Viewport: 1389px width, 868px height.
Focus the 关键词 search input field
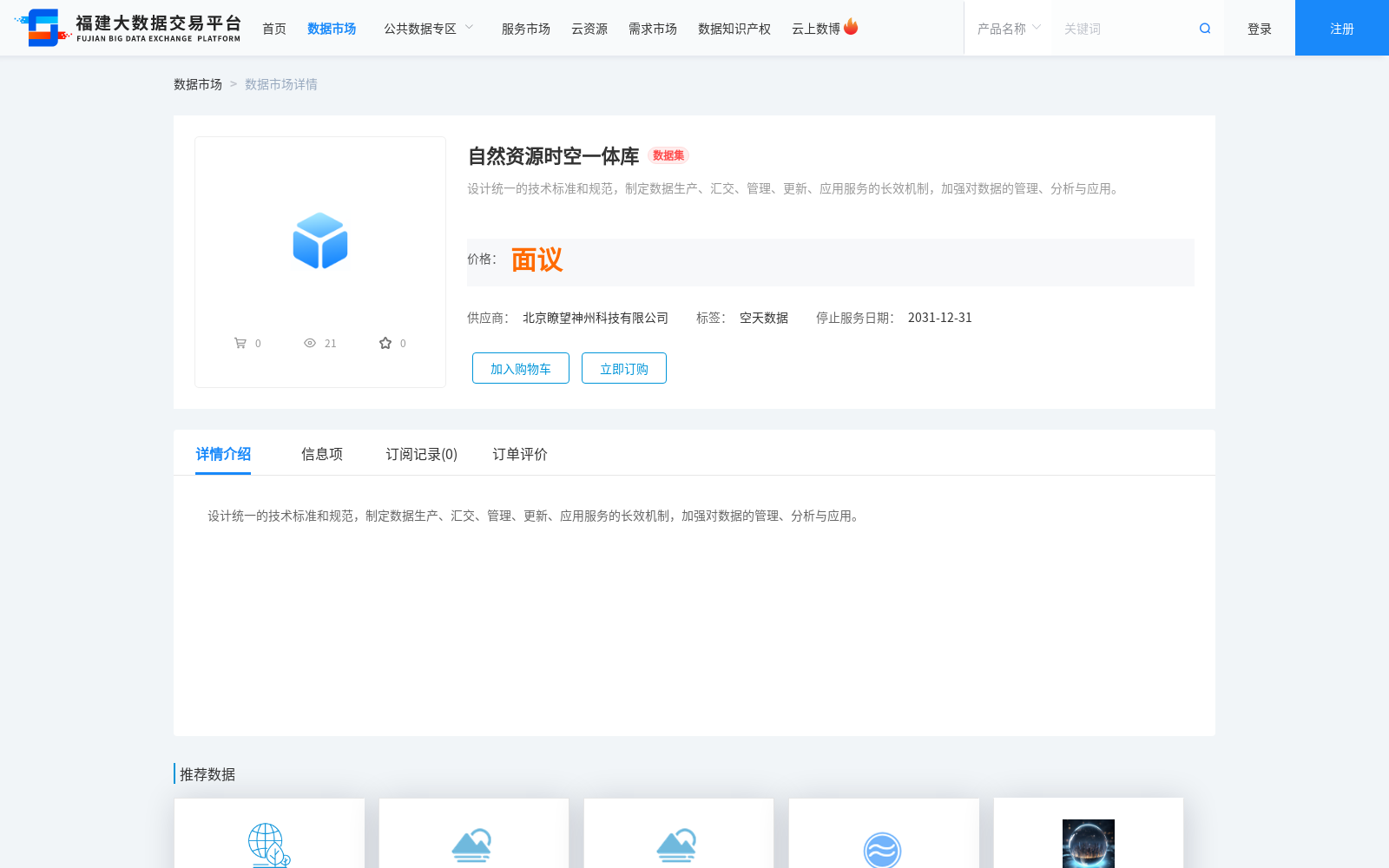click(1124, 29)
